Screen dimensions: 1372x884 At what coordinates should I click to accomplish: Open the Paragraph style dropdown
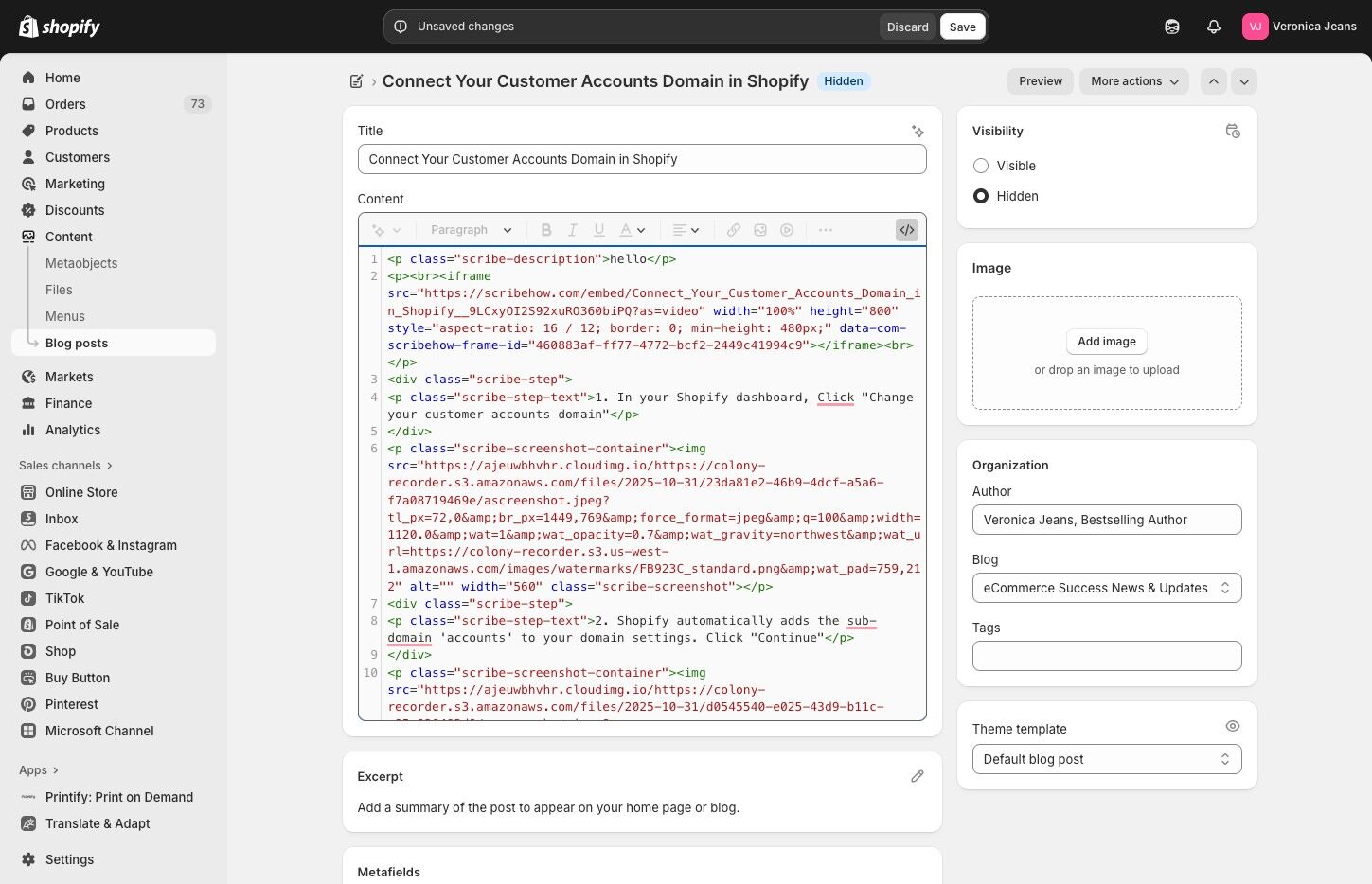tap(471, 230)
